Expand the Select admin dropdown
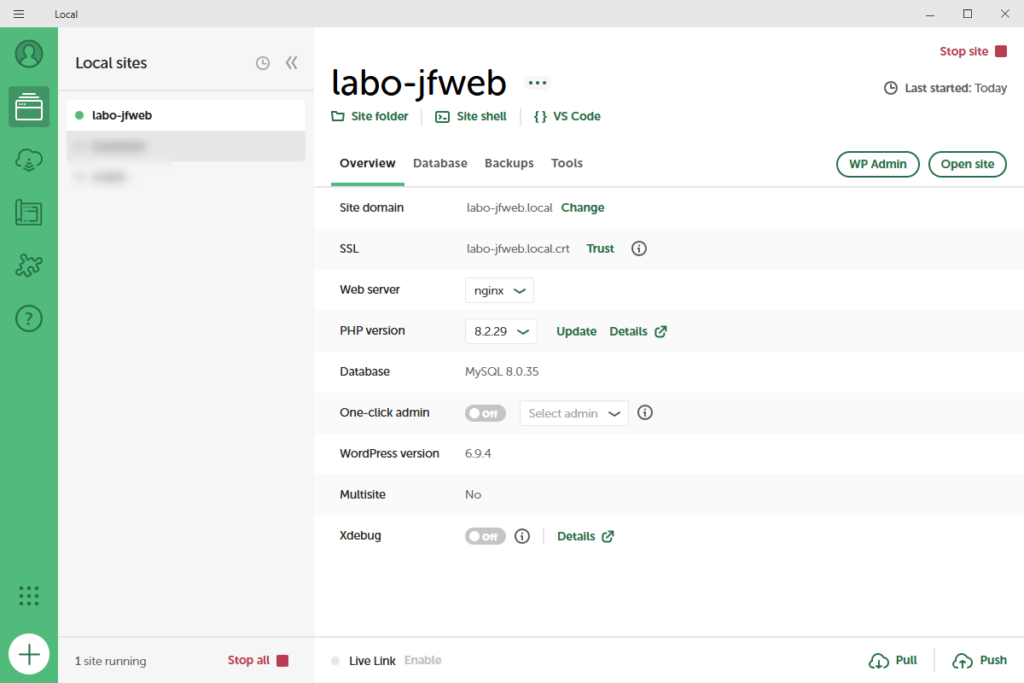Screen dimensions: 1024x683 [574, 413]
